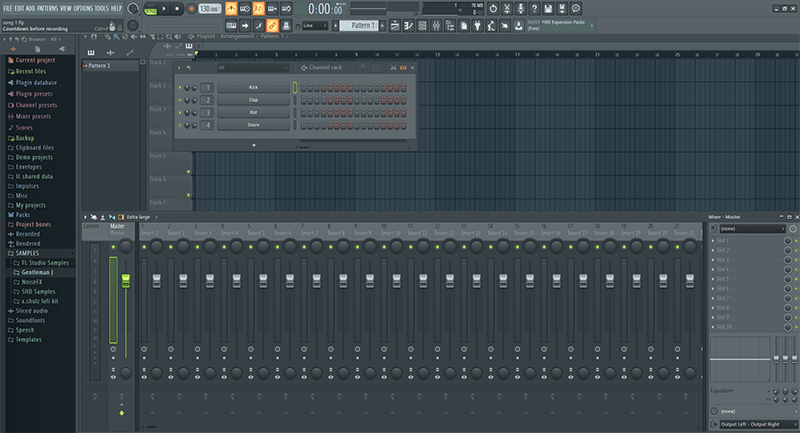The image size is (800, 433).
Task: Activate first step of Kick row
Action: (304, 88)
